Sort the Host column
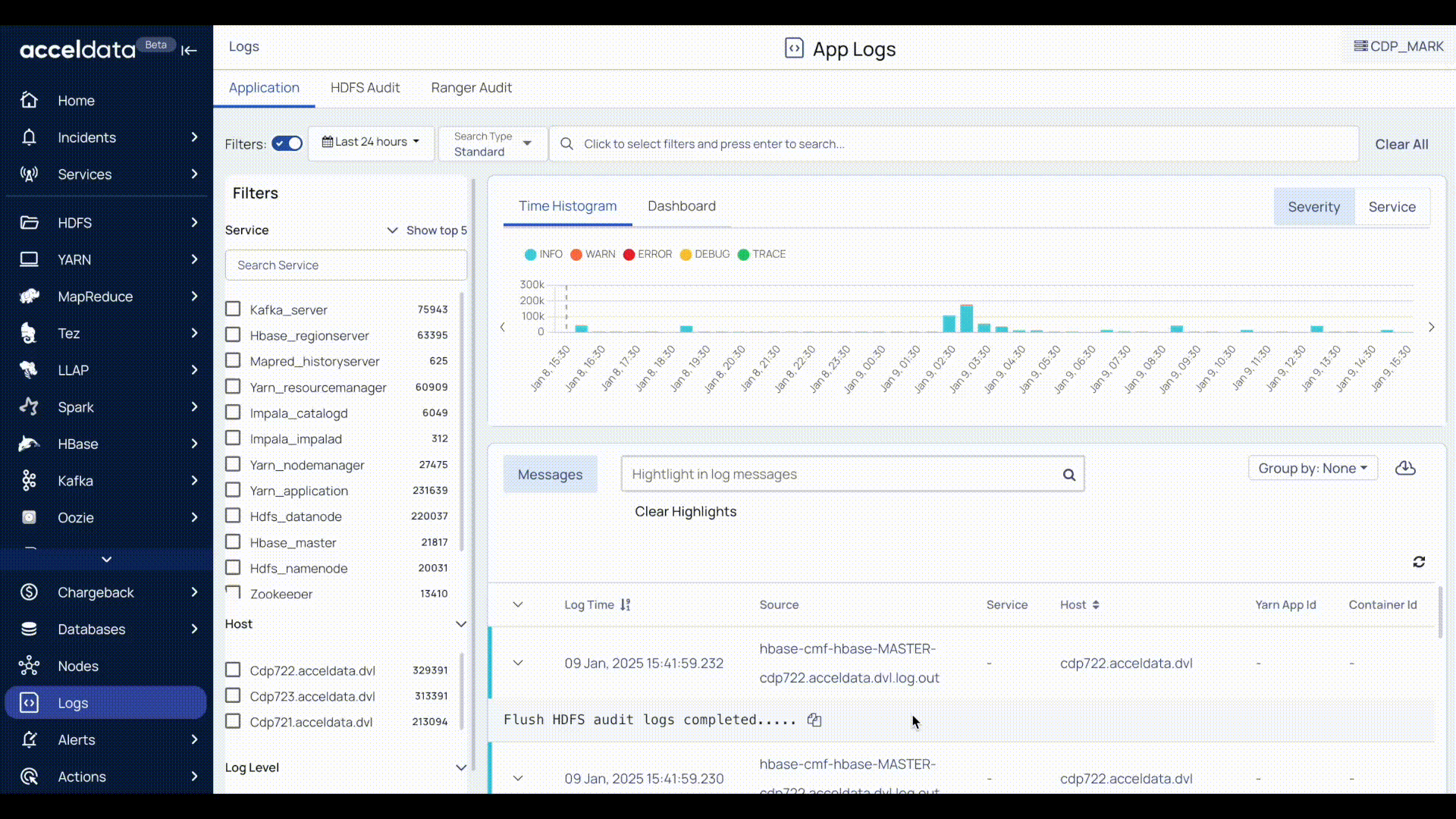This screenshot has height=819, width=1456. pos(1096,605)
